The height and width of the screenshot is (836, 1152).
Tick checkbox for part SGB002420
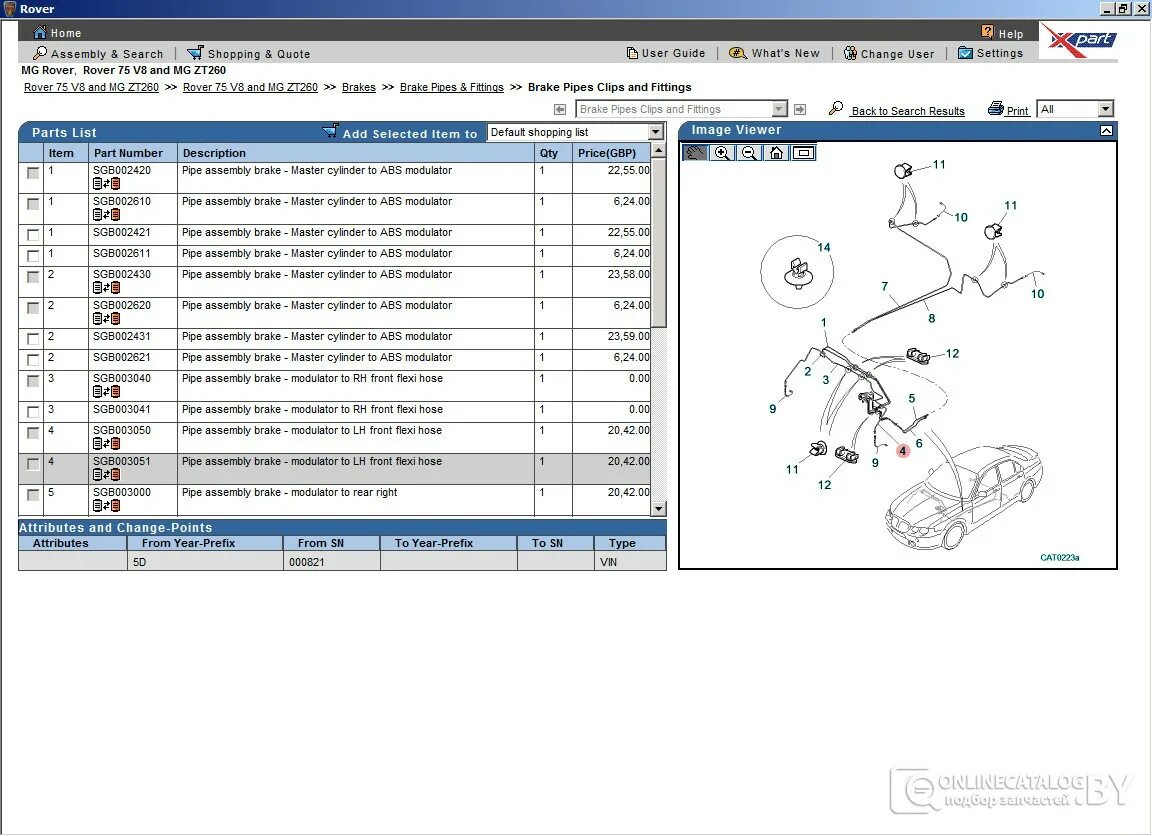point(32,173)
